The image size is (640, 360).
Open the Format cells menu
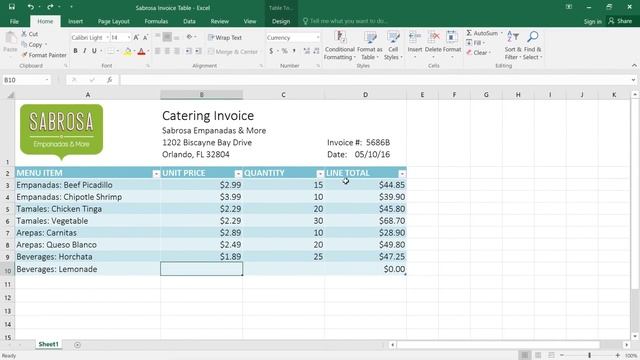pos(452,44)
